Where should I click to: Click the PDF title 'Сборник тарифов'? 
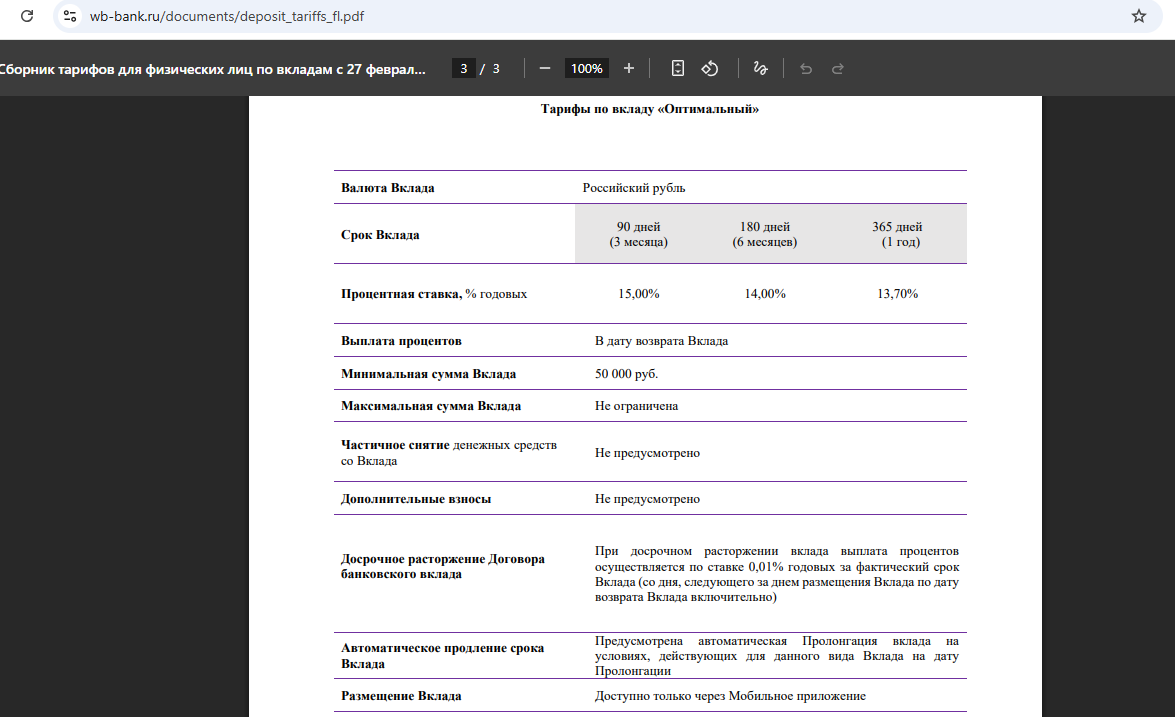click(x=212, y=69)
